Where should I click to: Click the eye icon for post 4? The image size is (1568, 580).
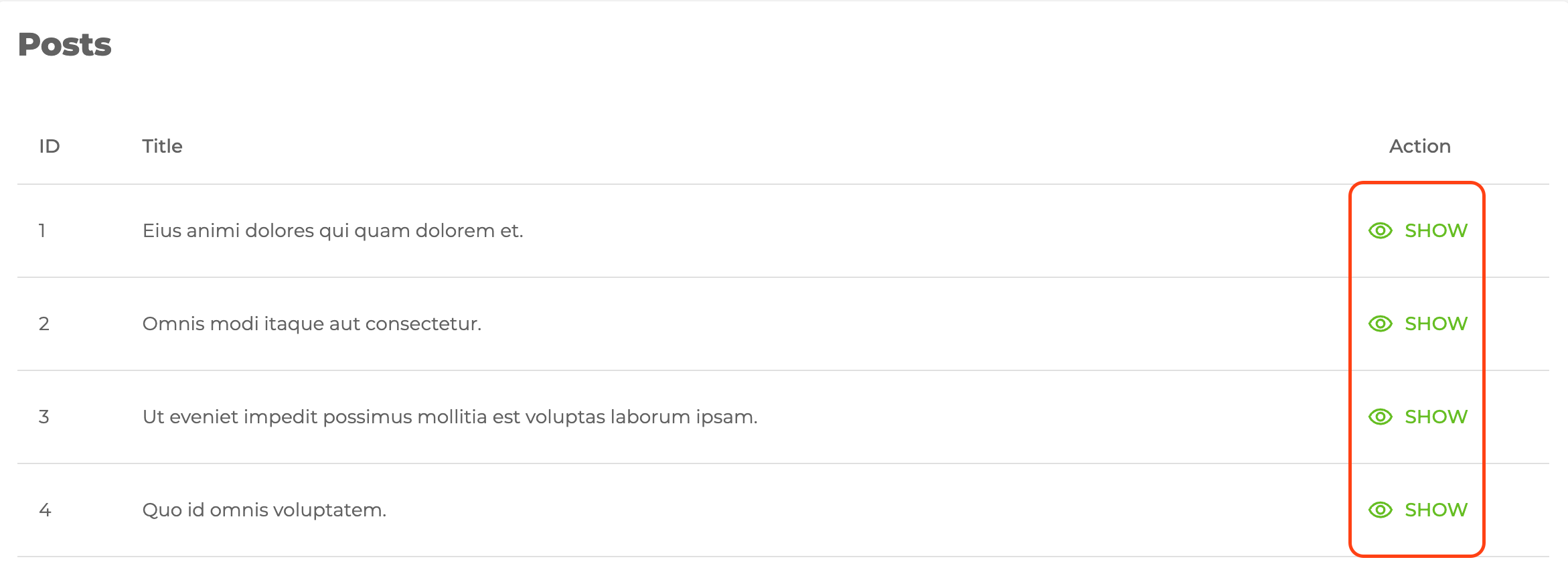[1380, 510]
